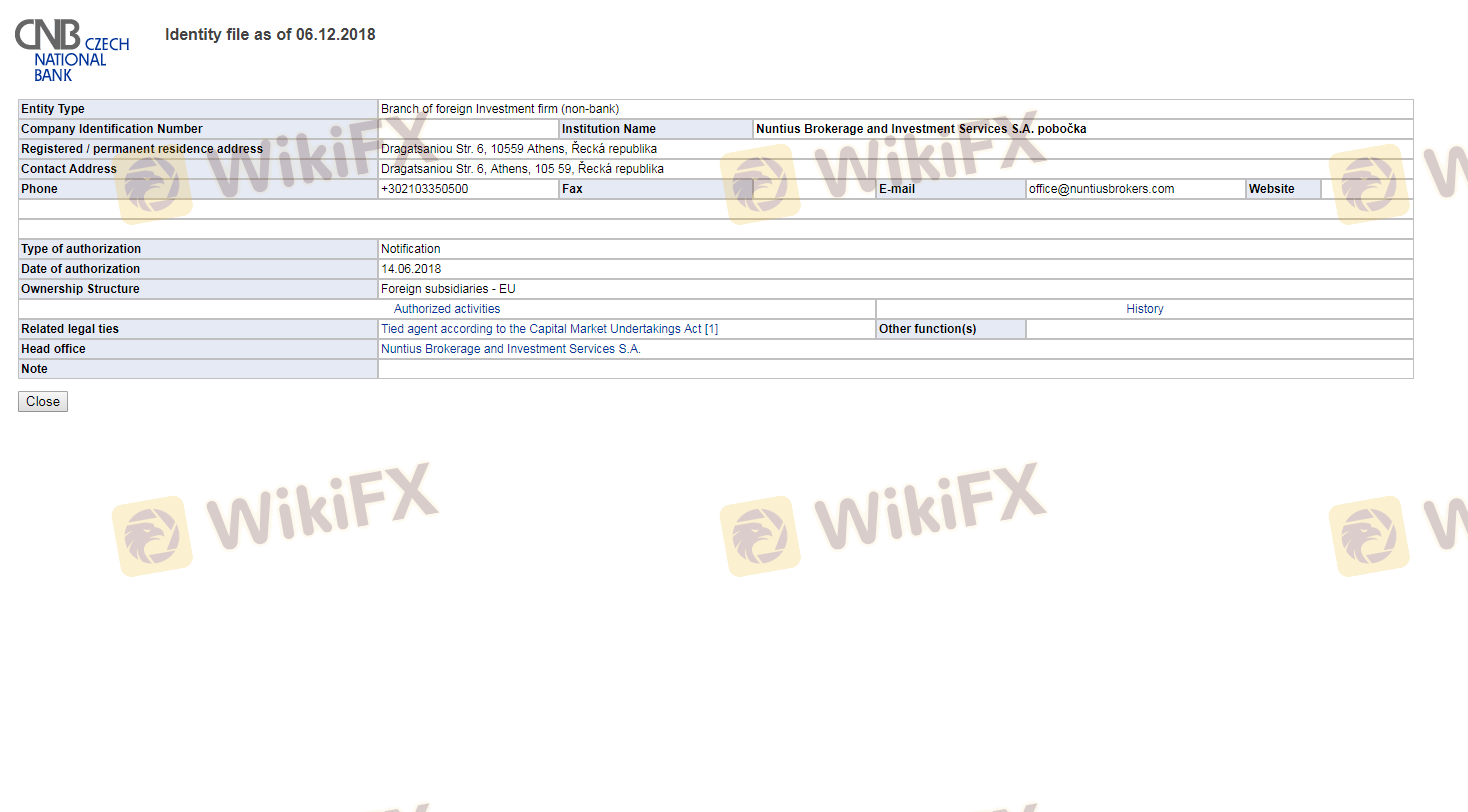Select the authorization date 14.06.2018
This screenshot has height=812, width=1468.
click(410, 269)
